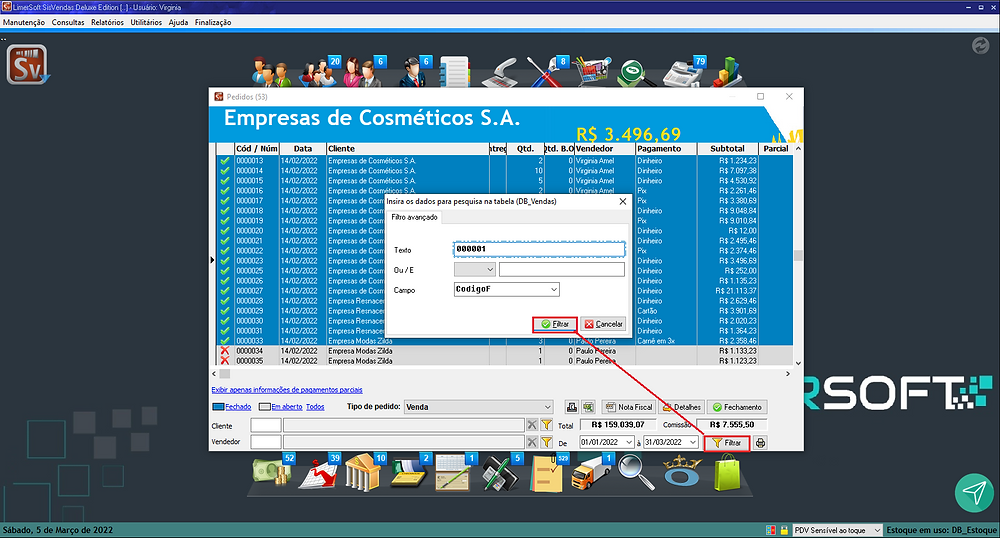This screenshot has width=1000, height=538.
Task: Open the customers group icon in top dock
Action: pyautogui.click(x=270, y=71)
